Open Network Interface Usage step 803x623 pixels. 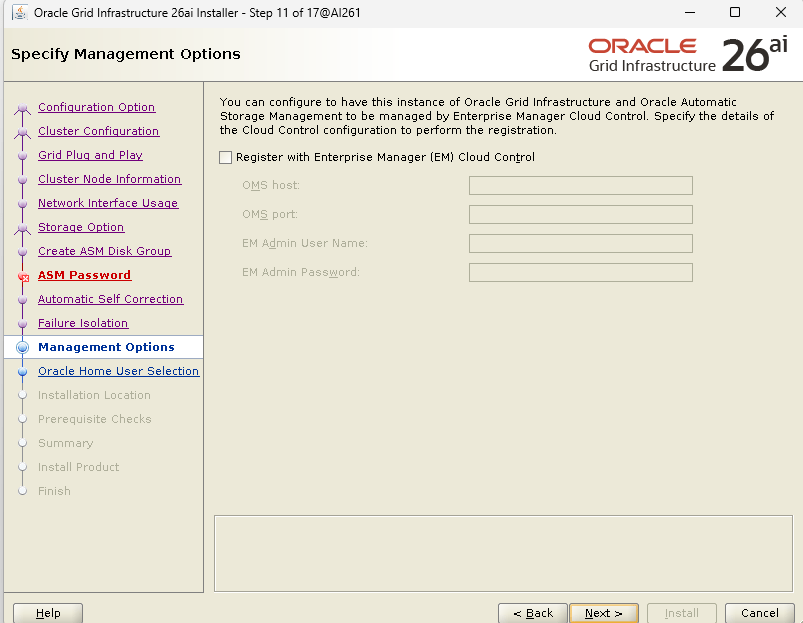click(x=108, y=203)
